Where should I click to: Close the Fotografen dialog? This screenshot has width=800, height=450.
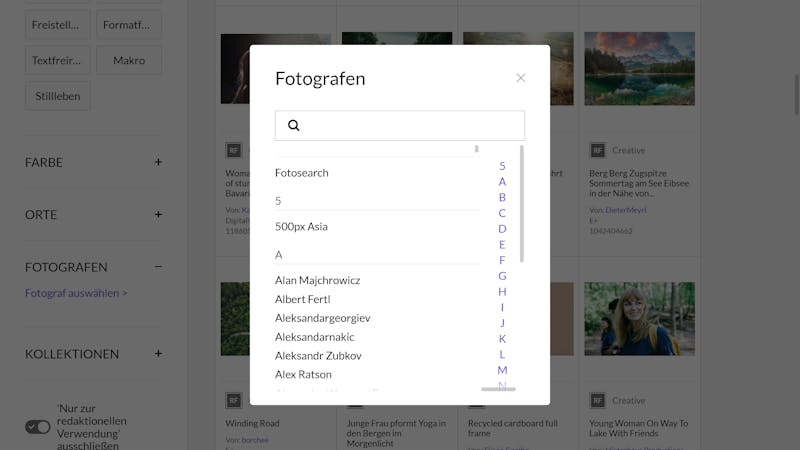(520, 78)
